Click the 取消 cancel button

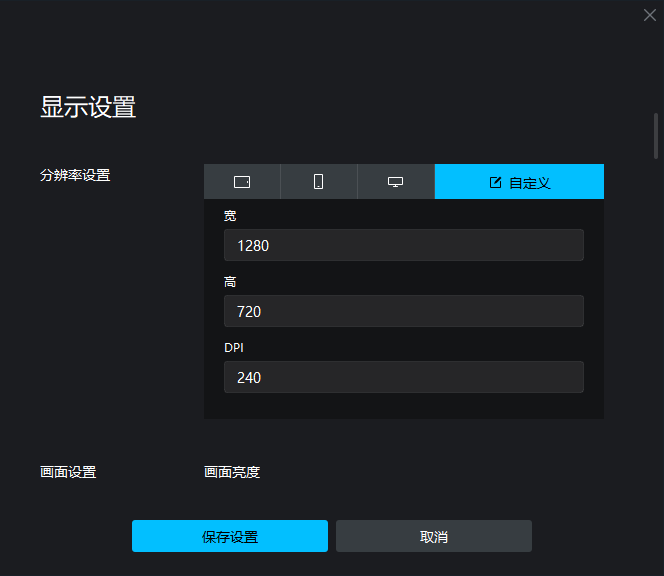point(434,536)
